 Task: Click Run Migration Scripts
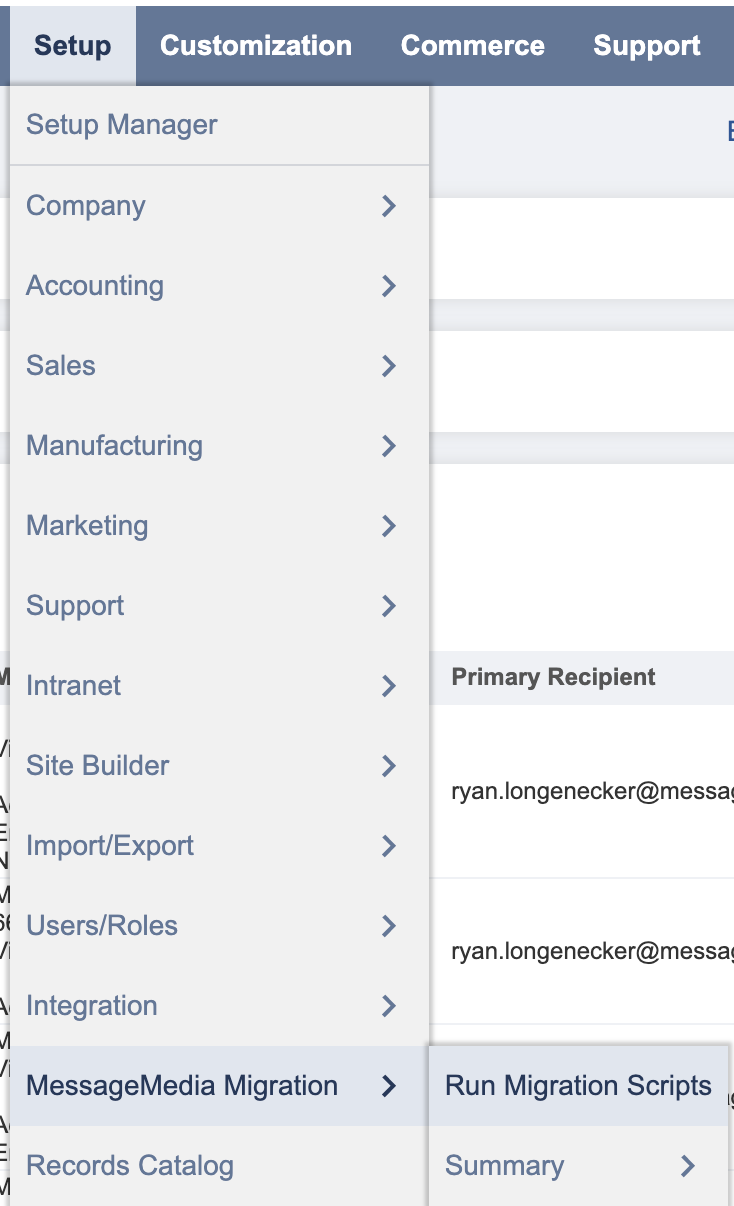pos(578,1086)
